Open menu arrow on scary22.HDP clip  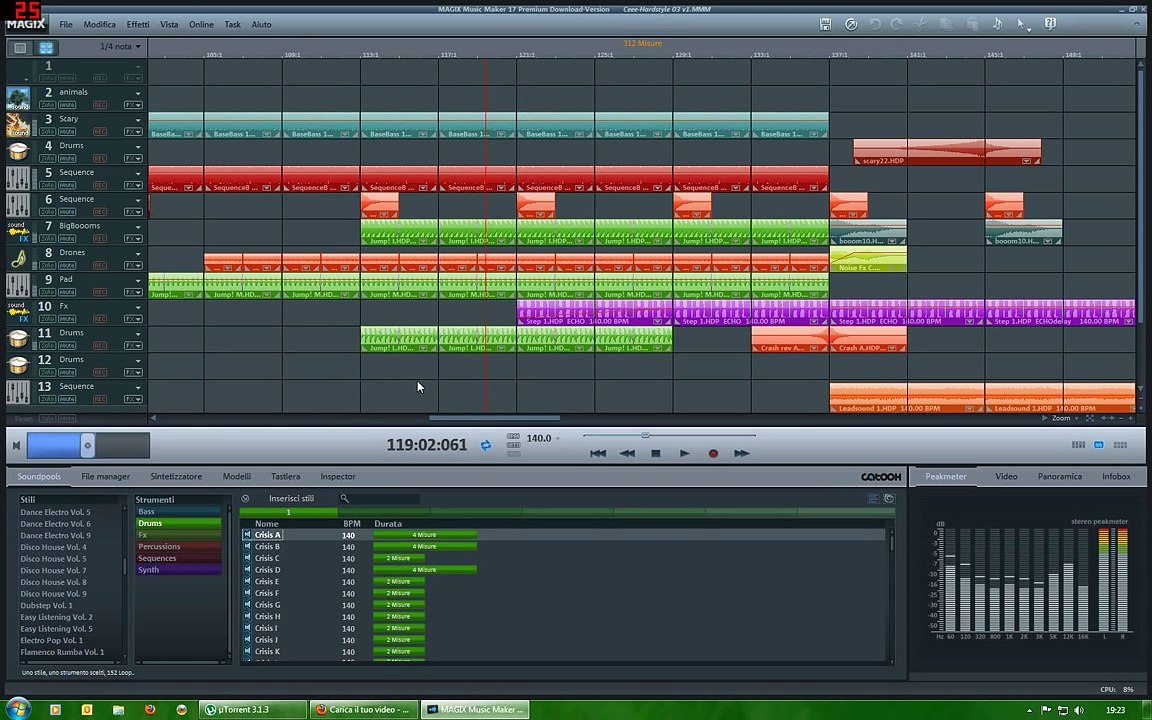coord(1026,161)
